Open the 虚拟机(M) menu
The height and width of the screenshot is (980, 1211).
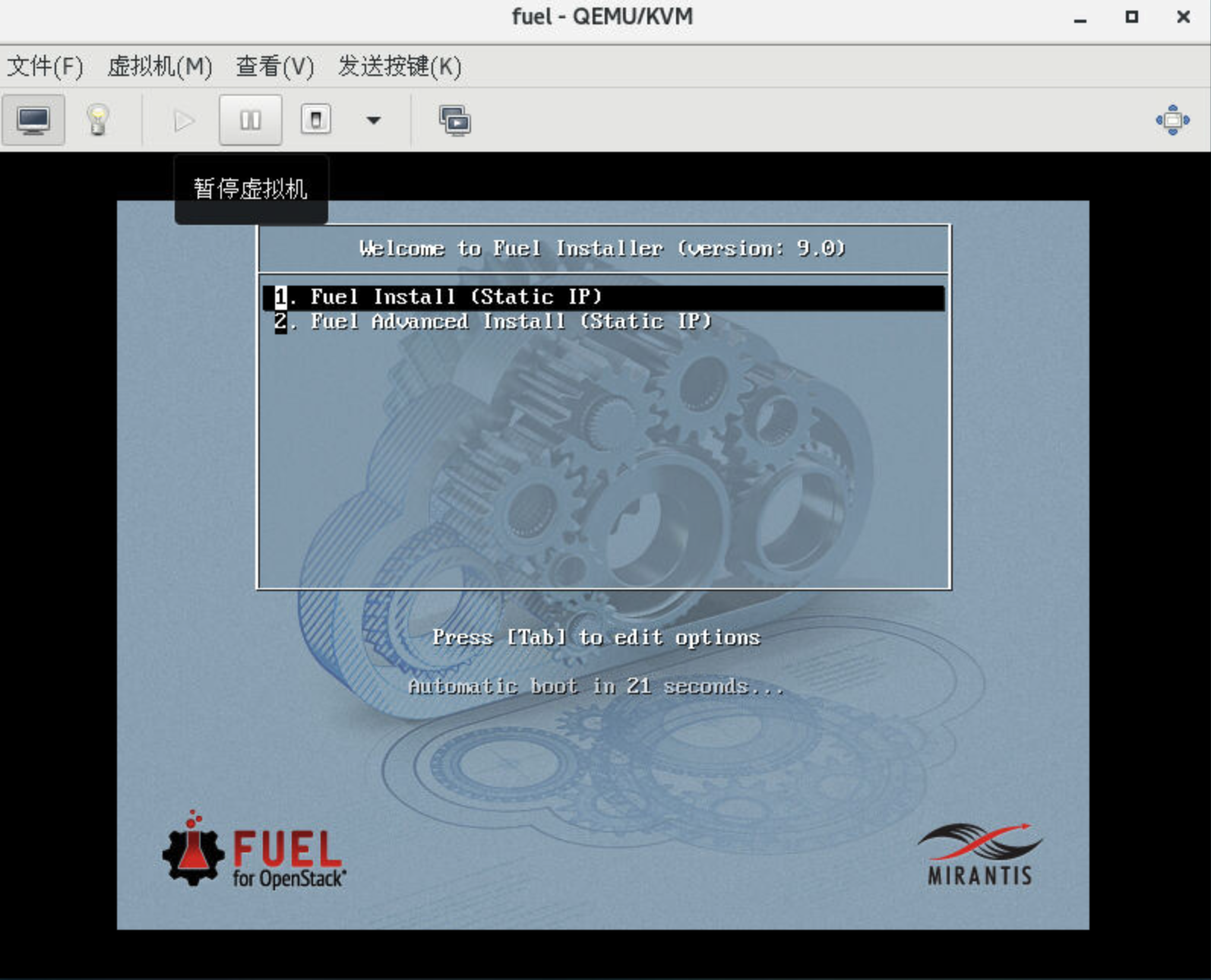pos(160,67)
